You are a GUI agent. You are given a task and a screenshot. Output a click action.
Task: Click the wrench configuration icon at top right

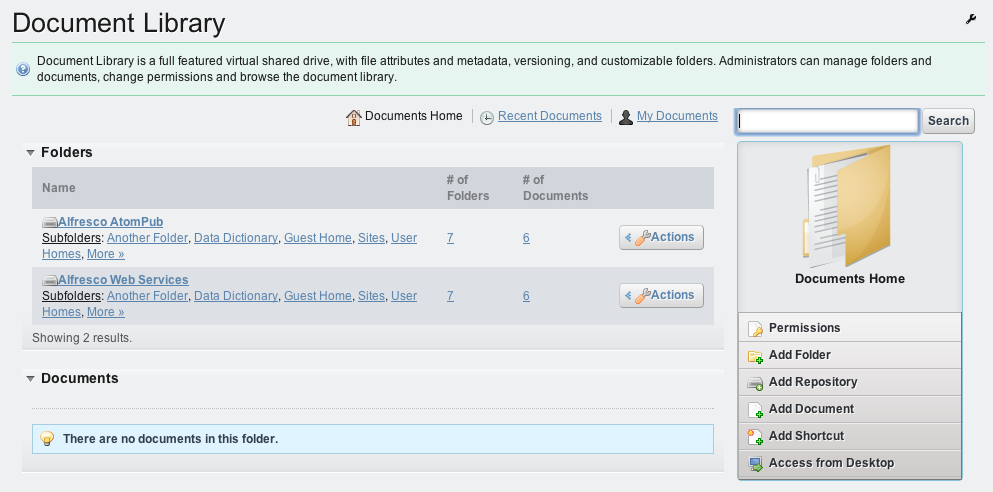pos(970,20)
